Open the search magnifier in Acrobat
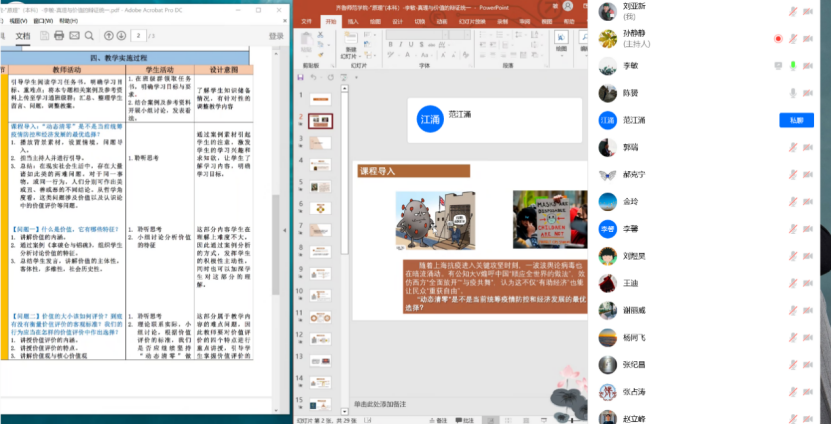This screenshot has height=424, width=831. point(90,36)
